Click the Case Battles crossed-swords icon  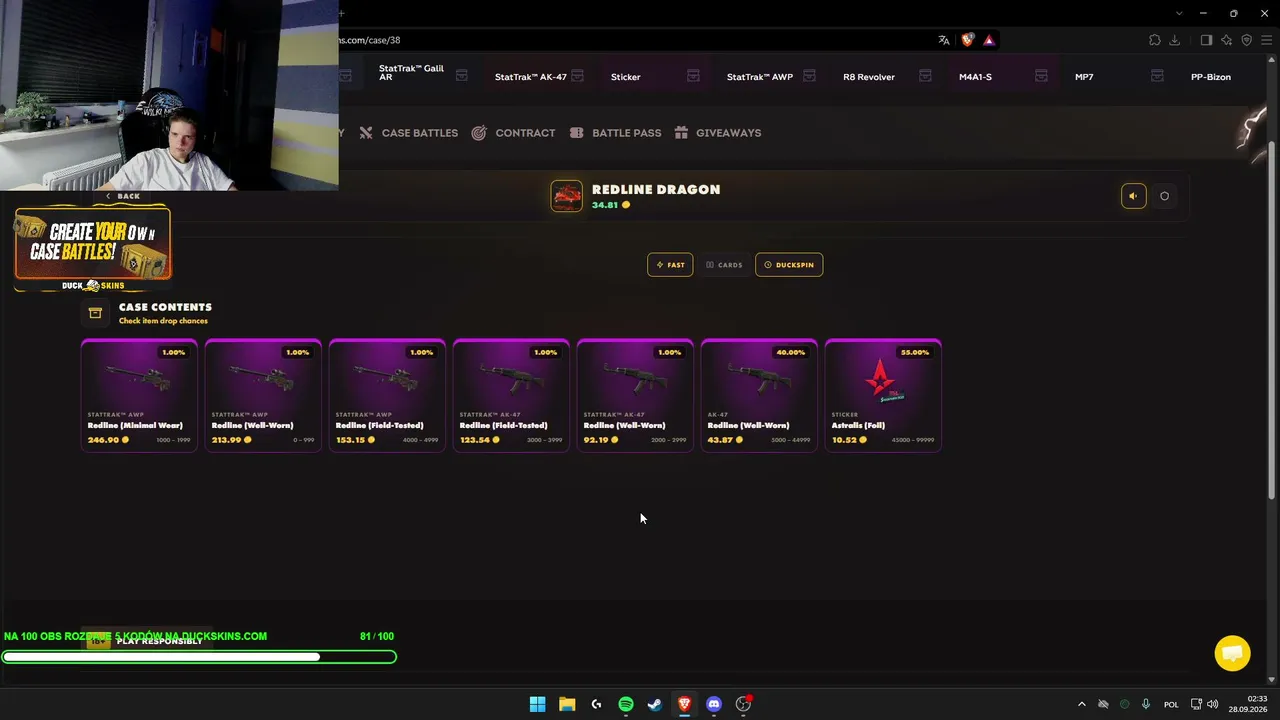click(366, 133)
